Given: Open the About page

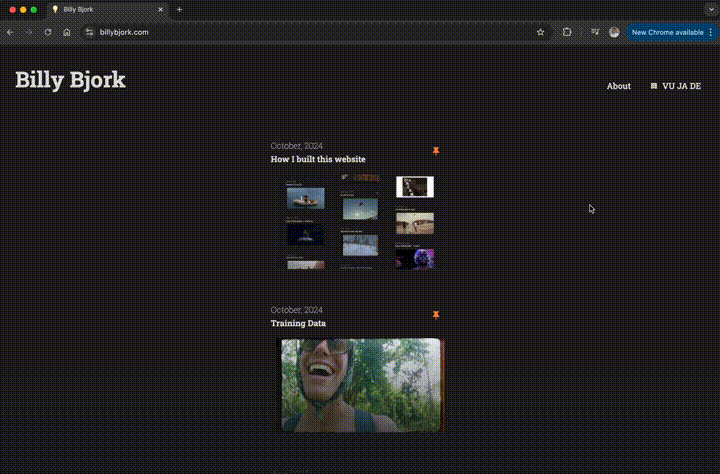Looking at the screenshot, I should [618, 86].
